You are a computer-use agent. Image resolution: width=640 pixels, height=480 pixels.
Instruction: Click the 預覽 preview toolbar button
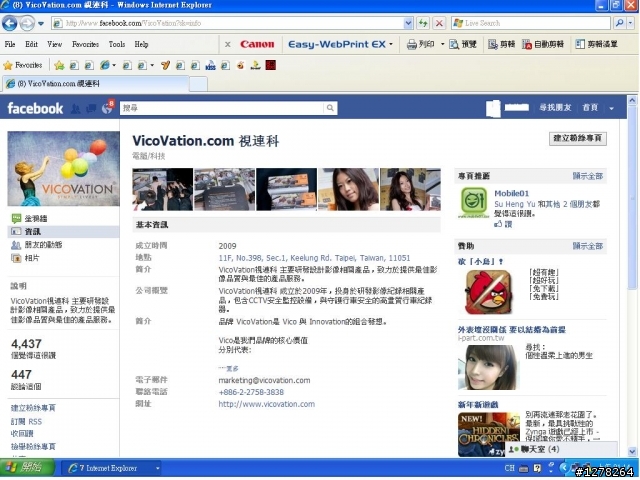[x=463, y=44]
